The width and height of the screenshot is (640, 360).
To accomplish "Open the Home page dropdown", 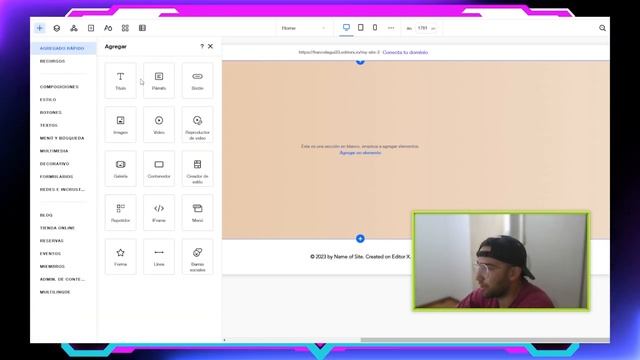I will click(303, 28).
